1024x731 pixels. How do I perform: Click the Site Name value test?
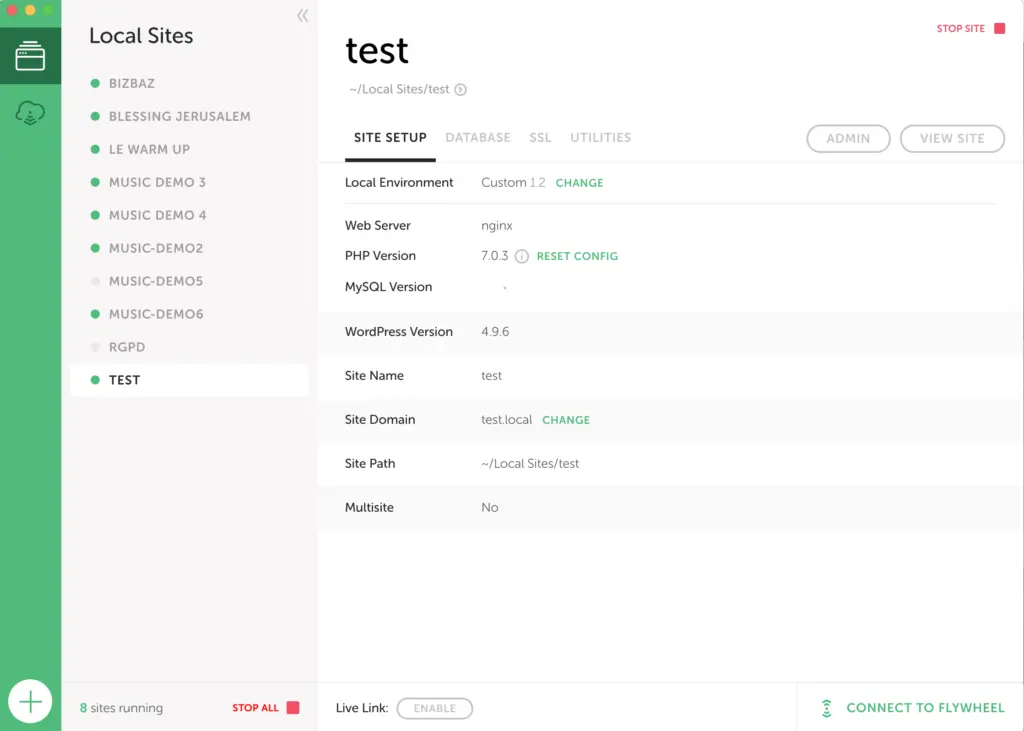492,376
